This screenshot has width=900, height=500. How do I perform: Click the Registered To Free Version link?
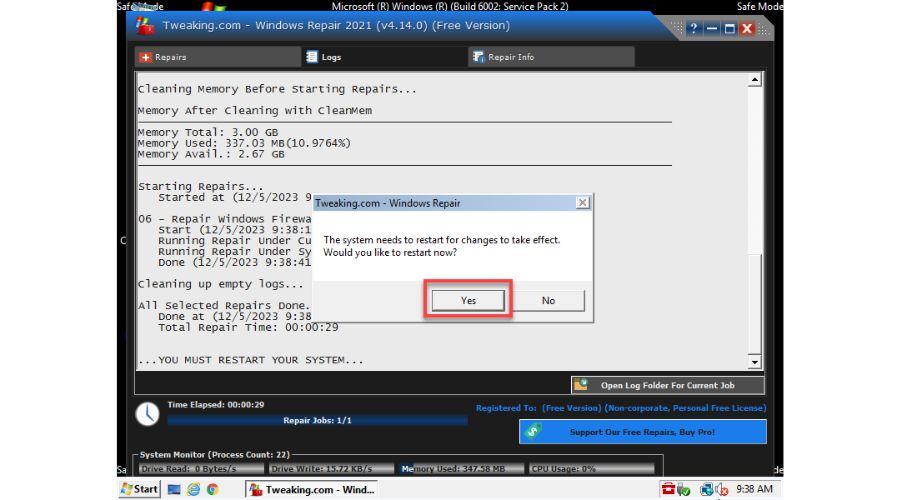[x=620, y=408]
